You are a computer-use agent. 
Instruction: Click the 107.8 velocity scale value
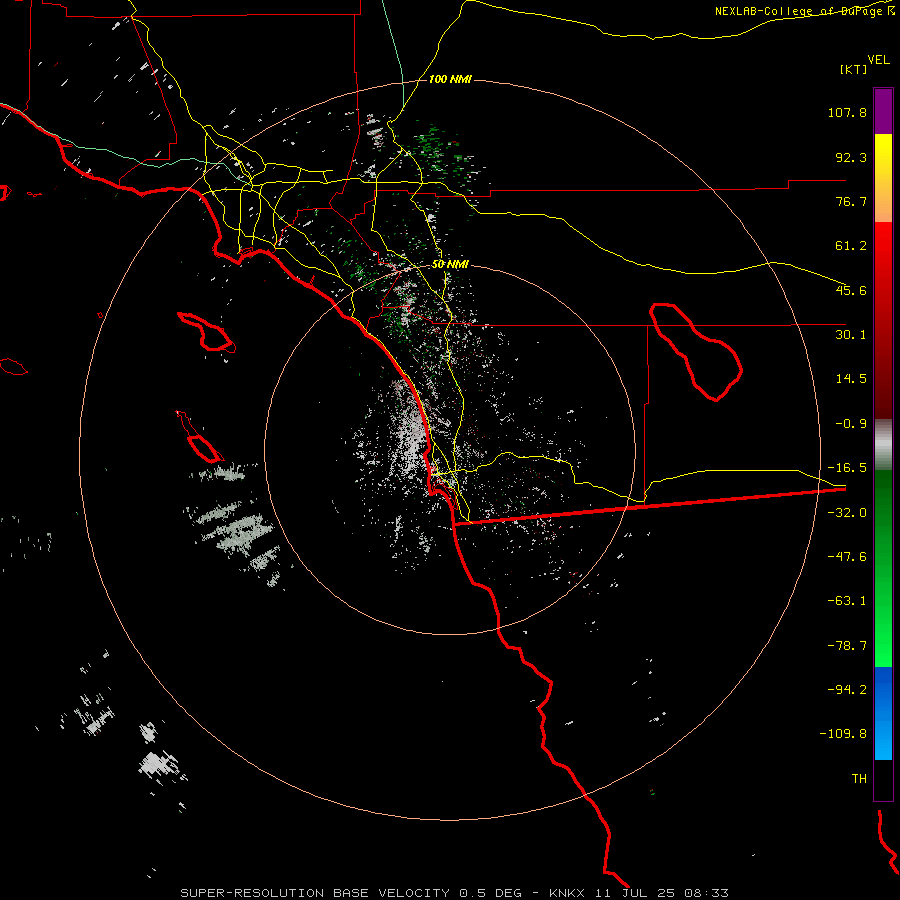point(847,112)
